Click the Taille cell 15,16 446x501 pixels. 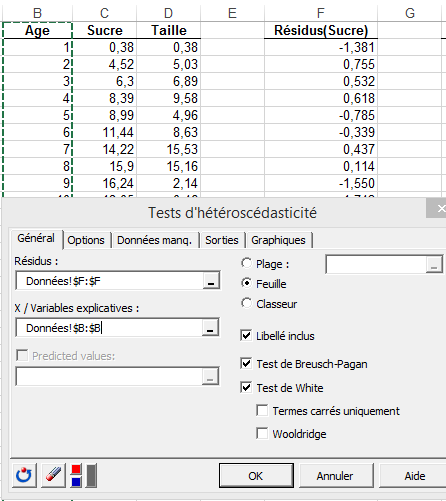[x=169, y=166]
